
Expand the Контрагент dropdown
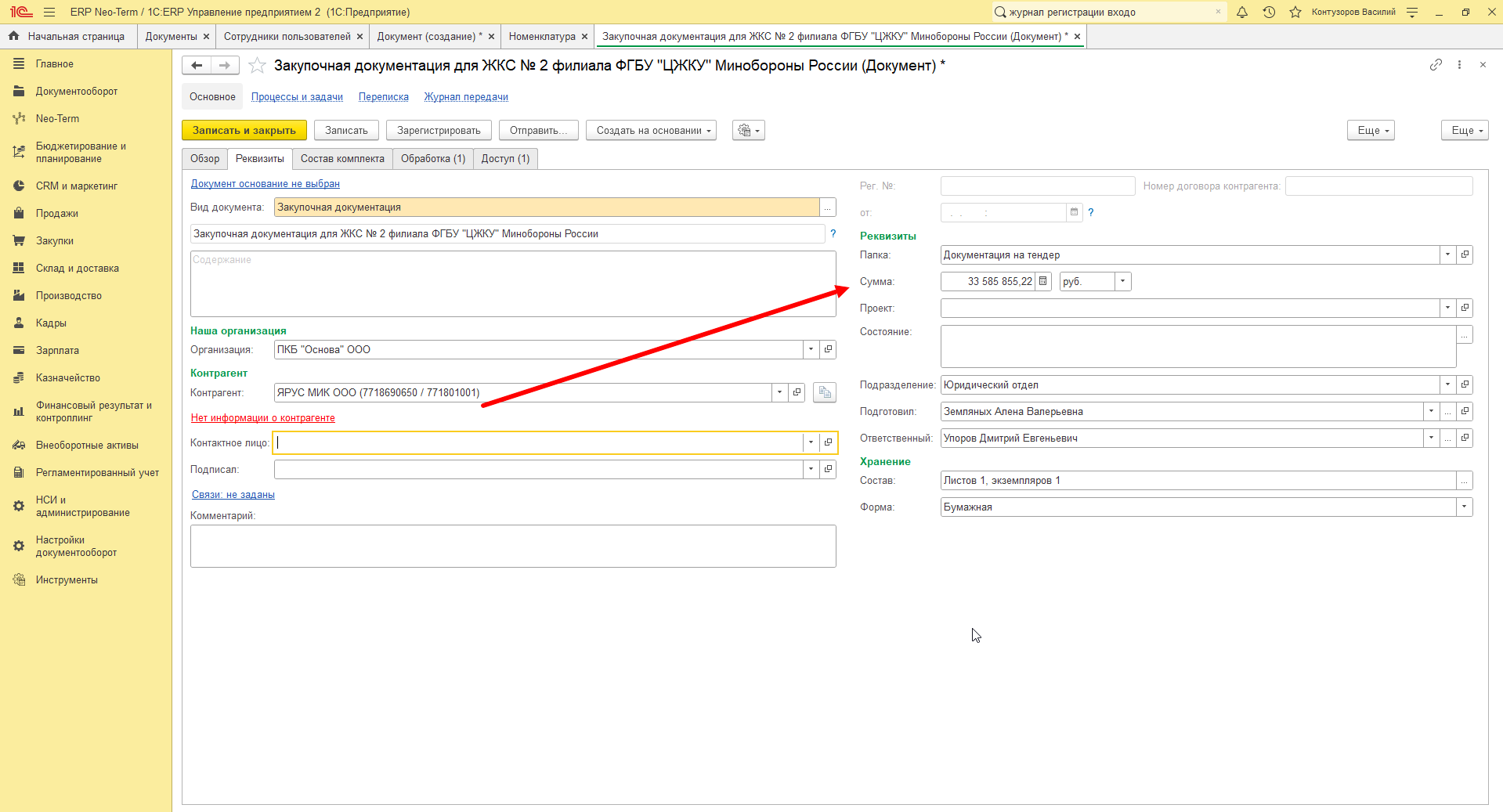pyautogui.click(x=779, y=392)
